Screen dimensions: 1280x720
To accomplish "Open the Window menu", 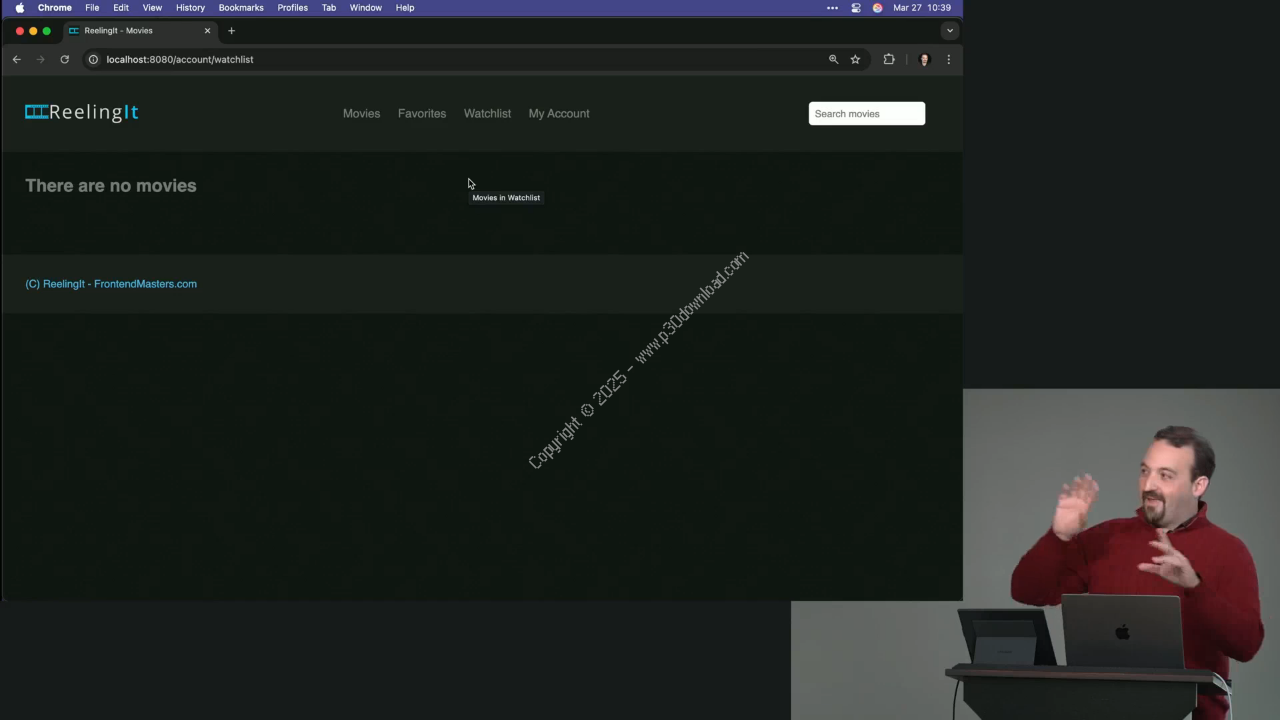I will 366,7.
